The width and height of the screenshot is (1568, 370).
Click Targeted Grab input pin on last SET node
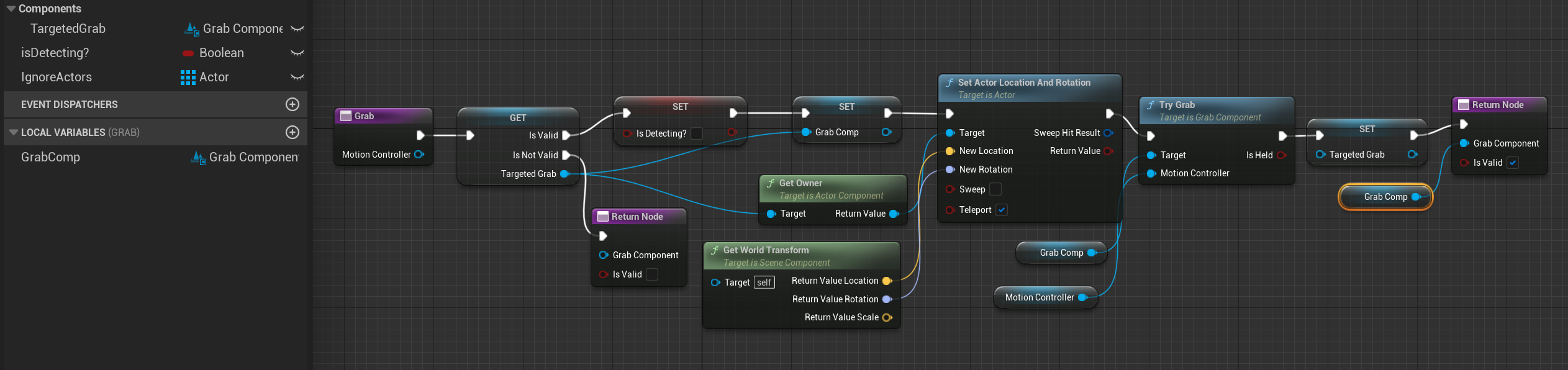[1320, 155]
